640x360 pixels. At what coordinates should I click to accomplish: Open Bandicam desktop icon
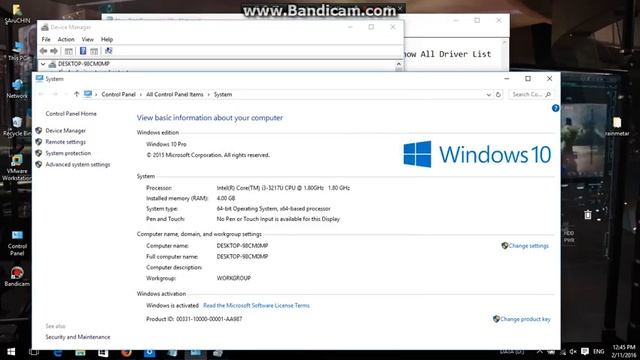point(17,277)
